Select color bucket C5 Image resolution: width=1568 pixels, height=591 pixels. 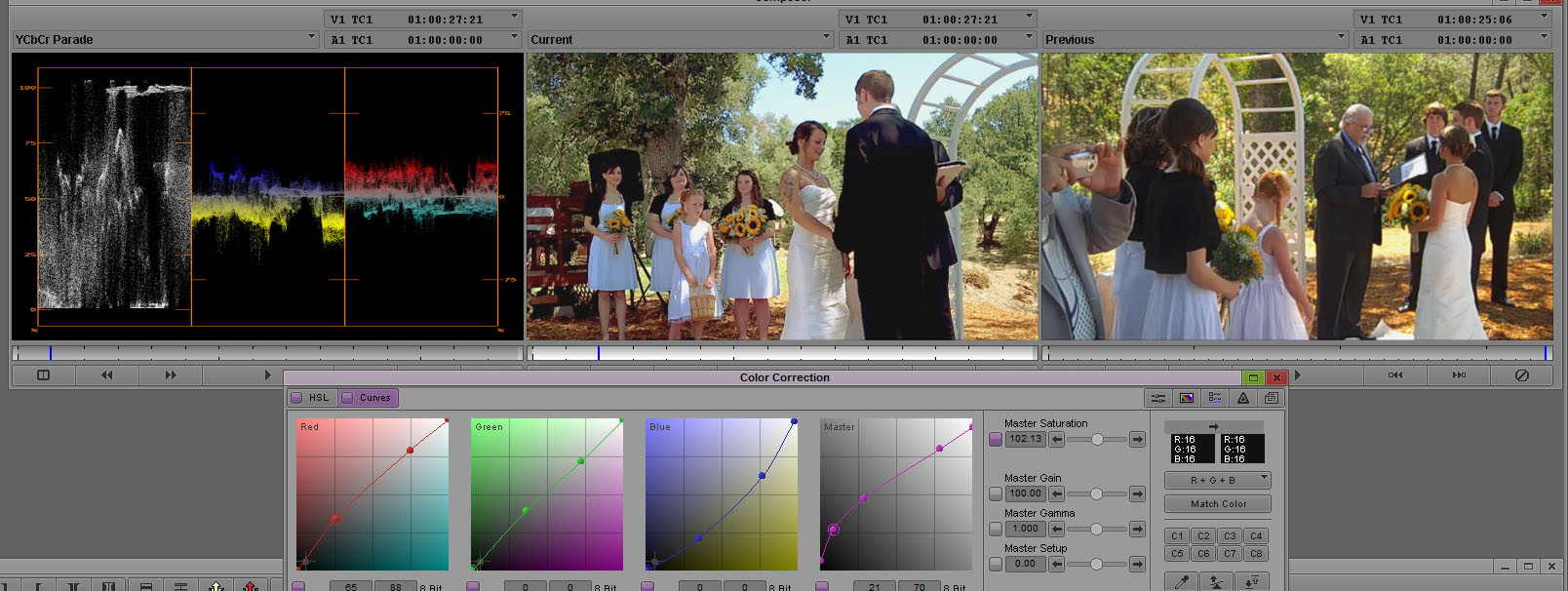click(x=1177, y=554)
